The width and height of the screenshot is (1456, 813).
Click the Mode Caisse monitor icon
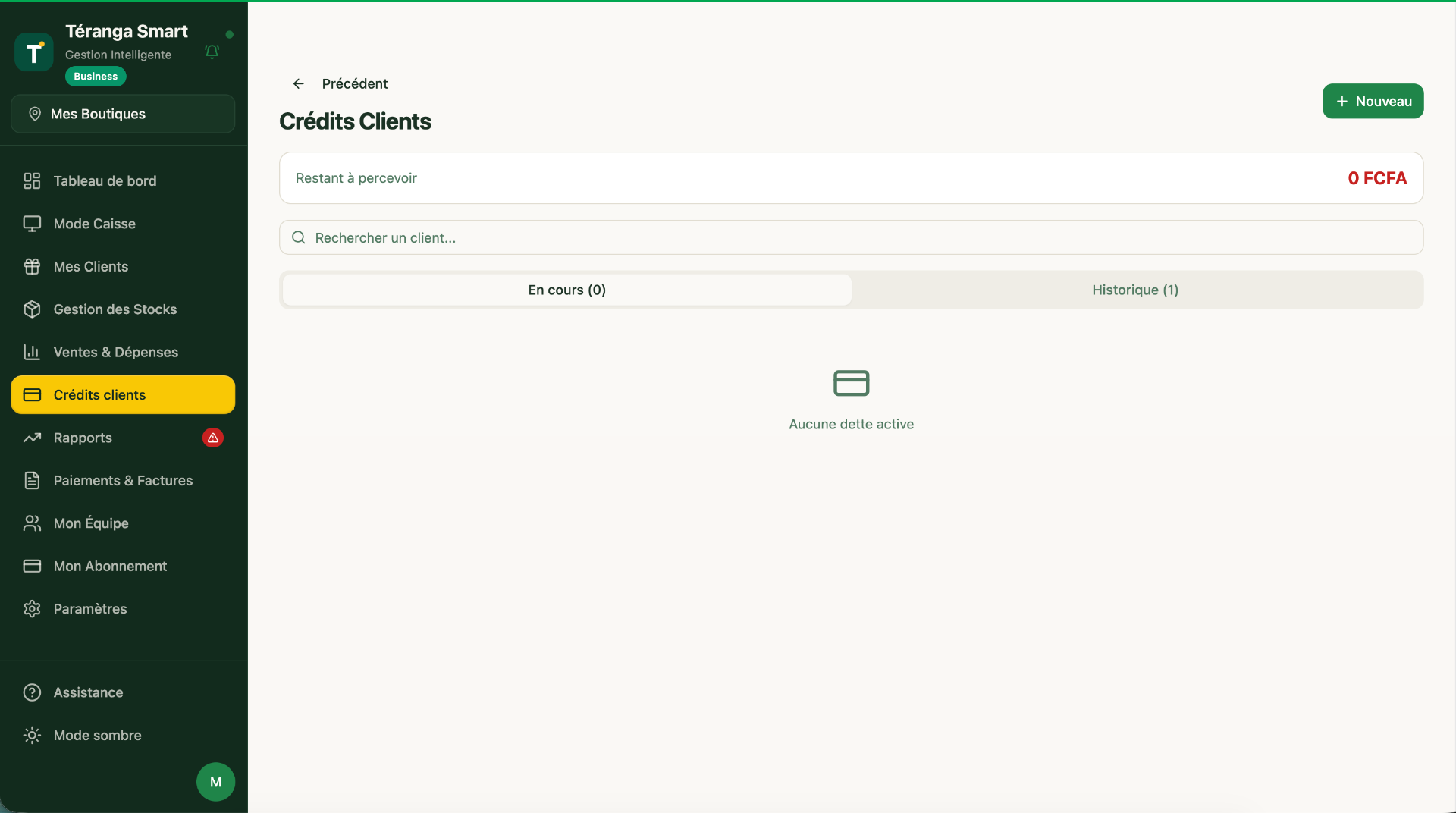pos(32,224)
